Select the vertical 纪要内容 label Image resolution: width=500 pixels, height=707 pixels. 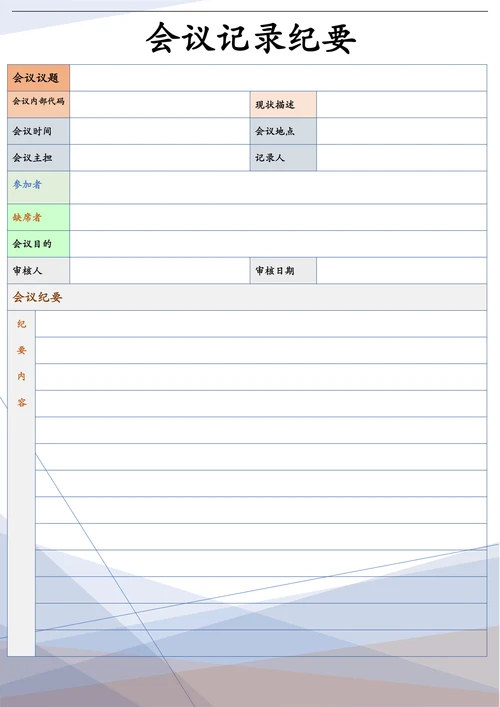click(x=22, y=483)
